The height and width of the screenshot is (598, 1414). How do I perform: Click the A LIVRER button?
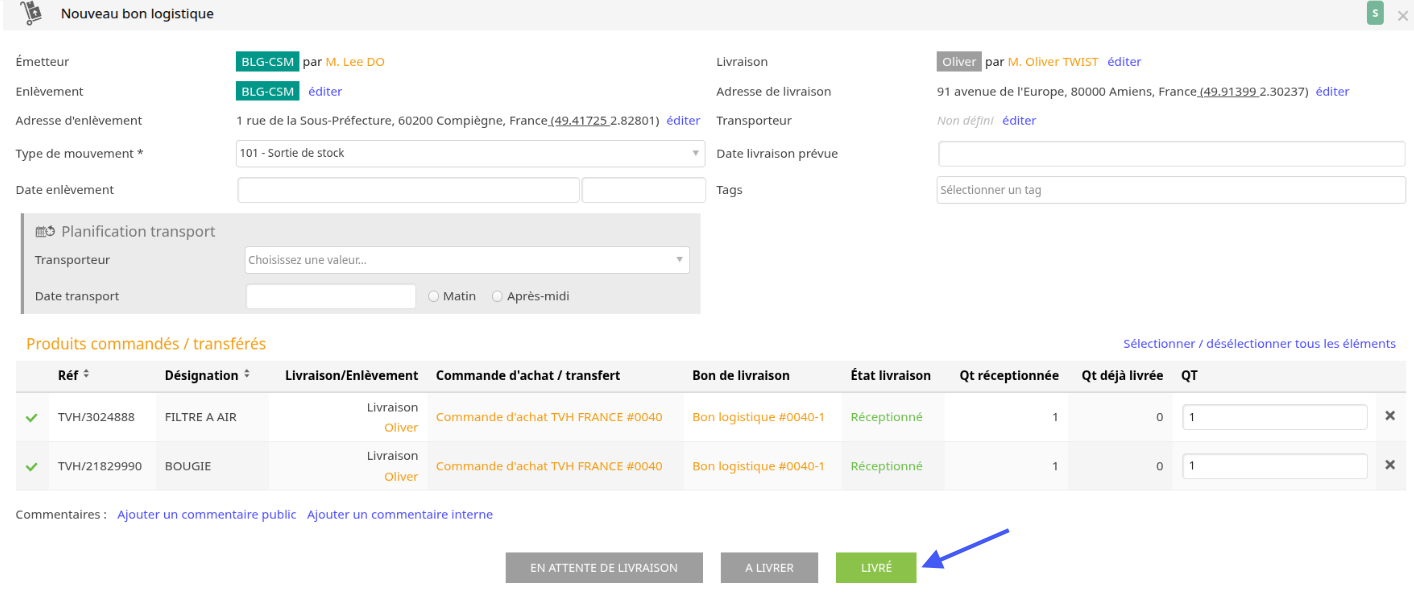click(770, 568)
